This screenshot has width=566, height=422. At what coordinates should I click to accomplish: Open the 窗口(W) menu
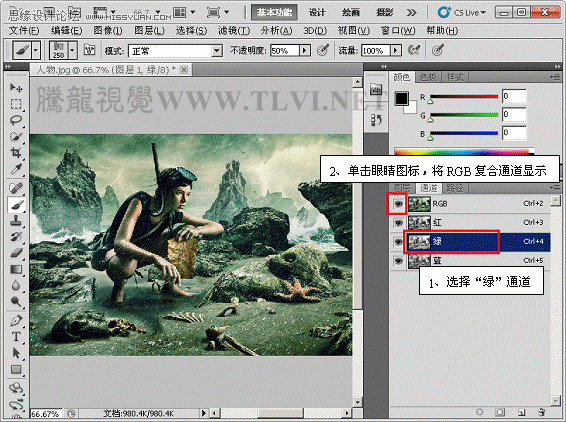point(398,31)
